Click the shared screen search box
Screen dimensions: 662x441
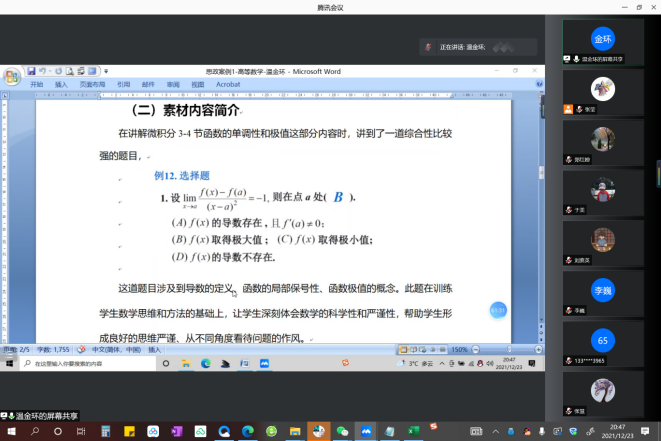[x=78, y=364]
